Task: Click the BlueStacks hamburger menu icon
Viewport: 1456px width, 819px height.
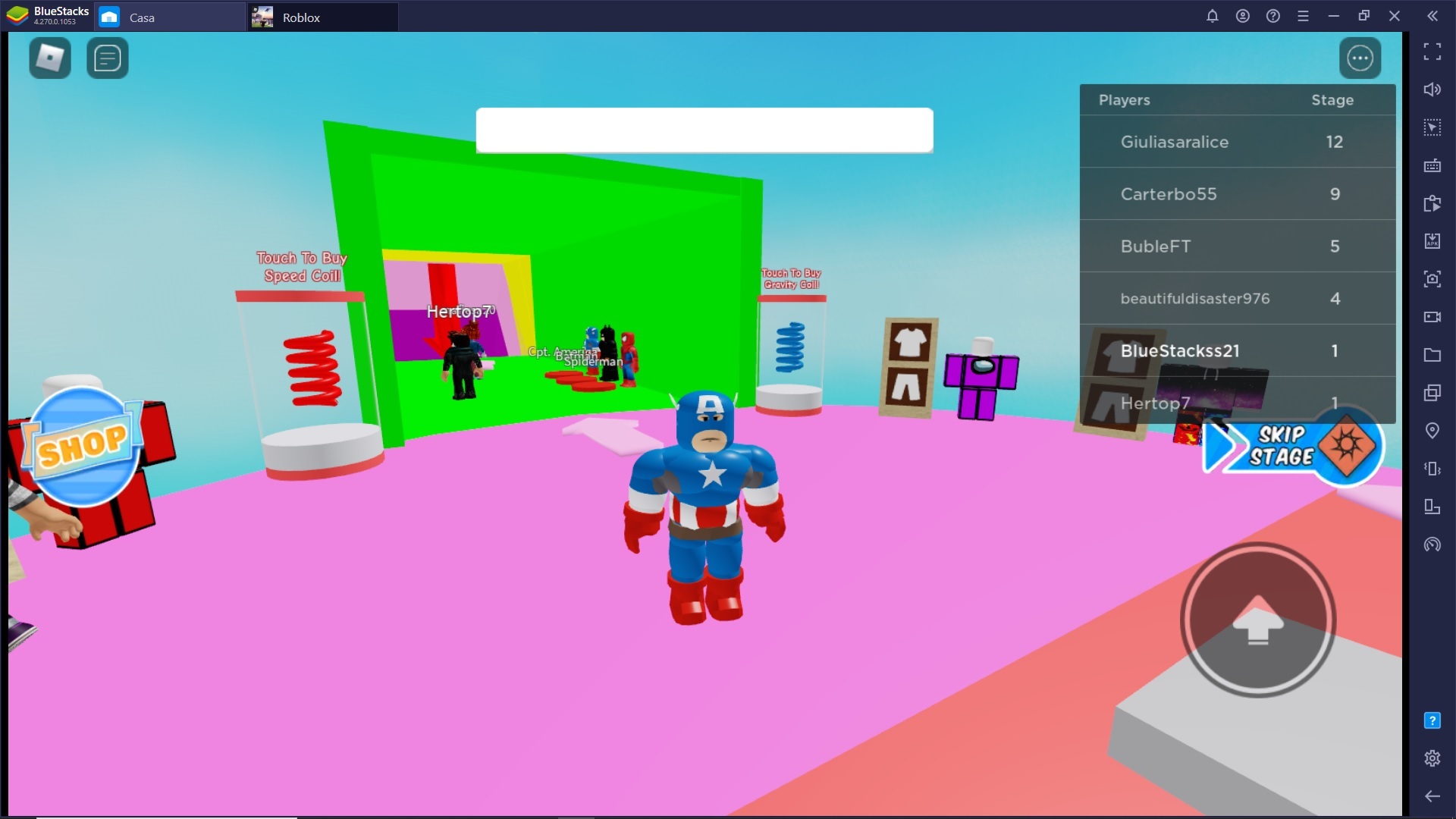Action: [1304, 15]
